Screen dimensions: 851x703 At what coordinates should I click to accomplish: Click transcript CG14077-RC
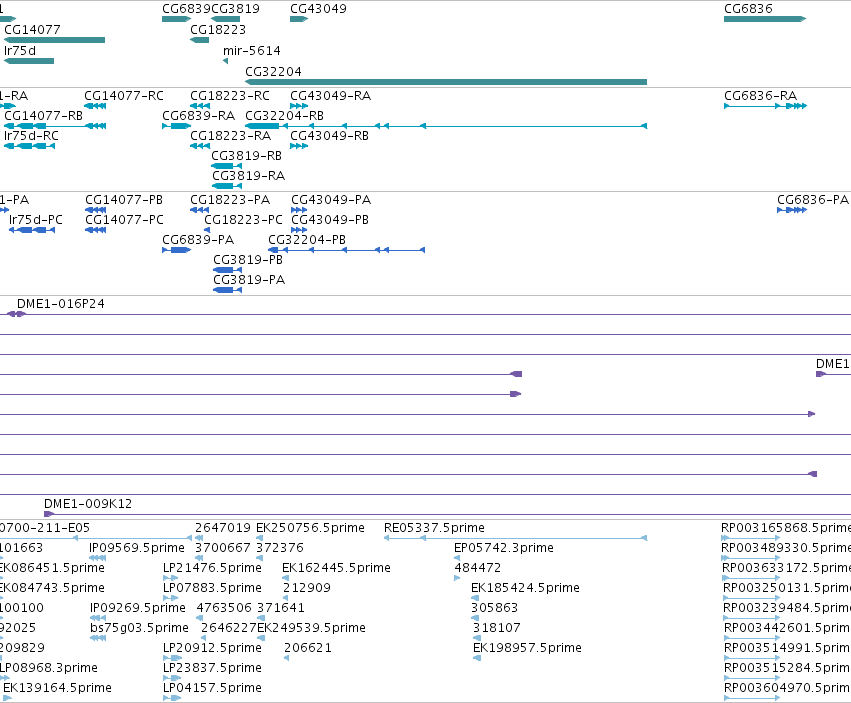coord(96,106)
